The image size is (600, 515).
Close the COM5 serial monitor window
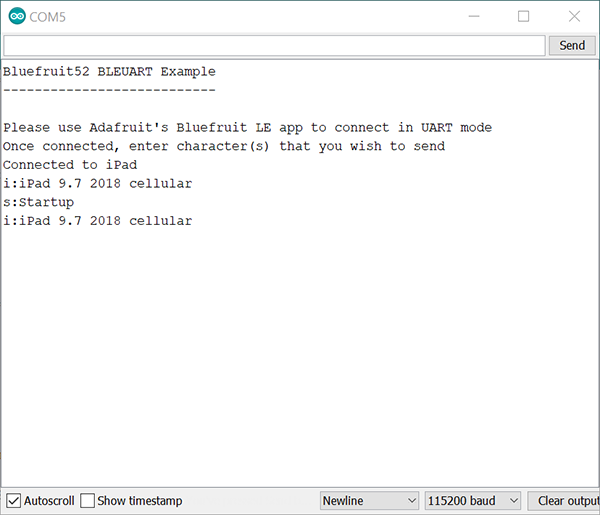(x=574, y=16)
